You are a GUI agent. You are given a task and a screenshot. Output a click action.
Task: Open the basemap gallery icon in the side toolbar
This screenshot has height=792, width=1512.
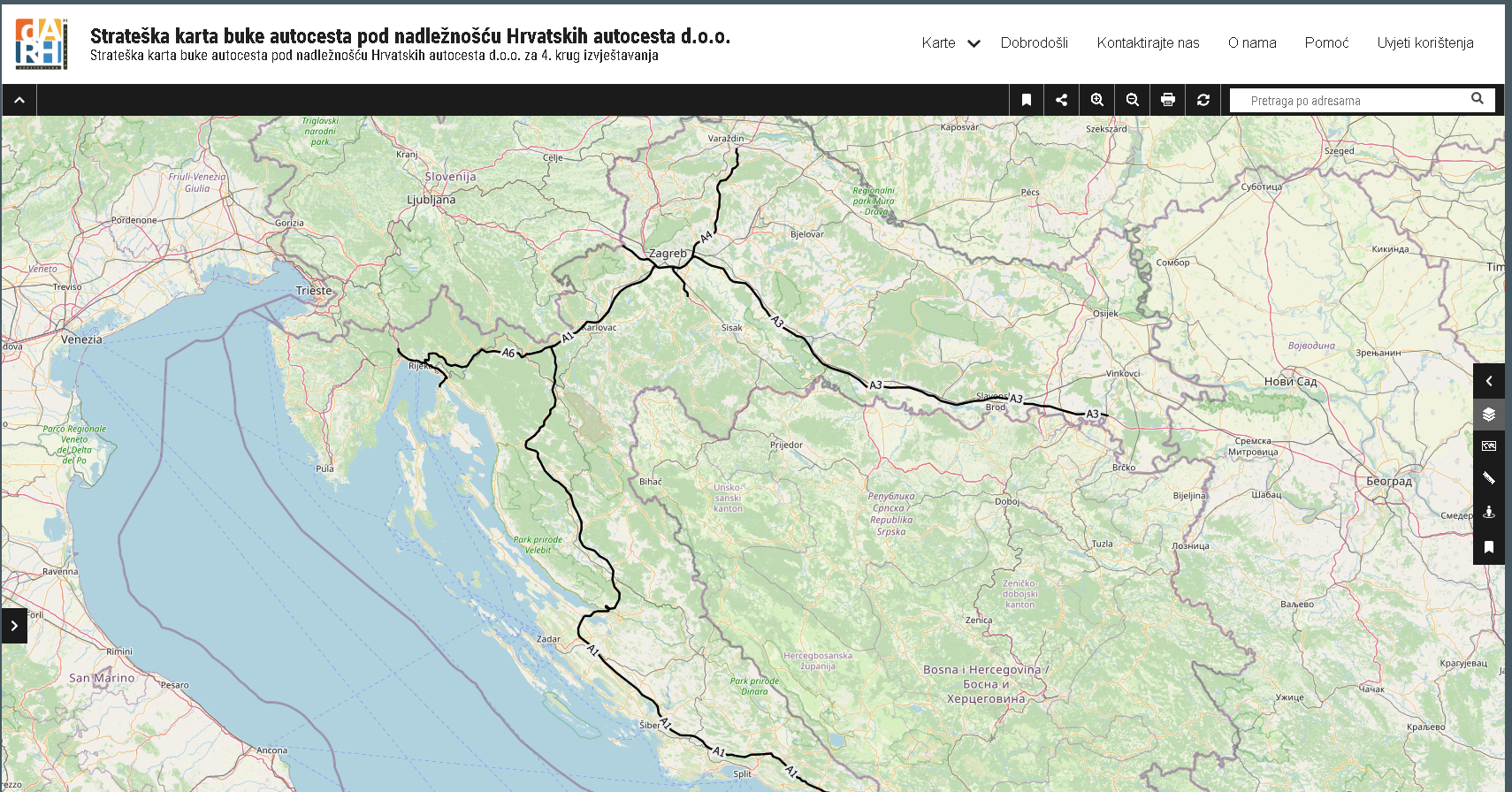(1489, 446)
